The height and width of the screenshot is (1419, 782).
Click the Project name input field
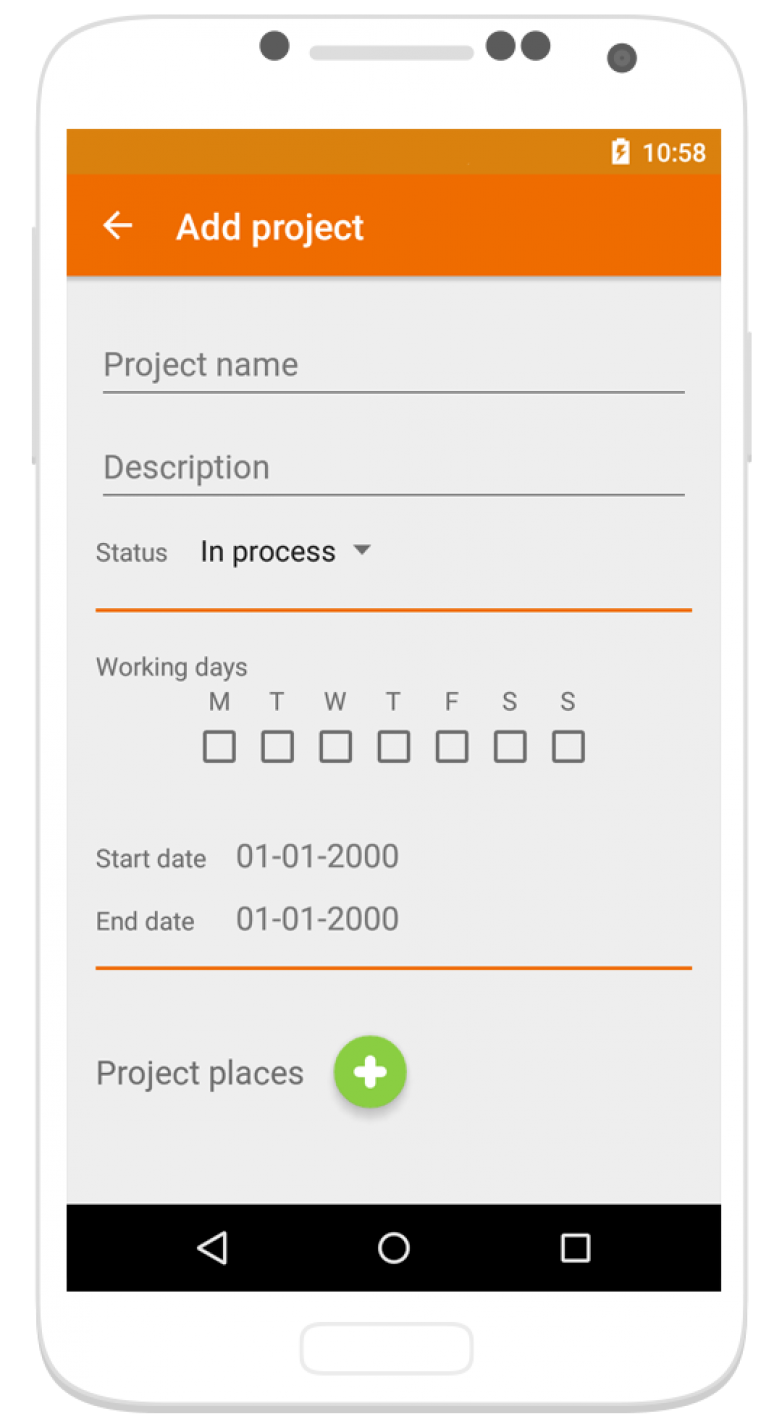[x=393, y=365]
